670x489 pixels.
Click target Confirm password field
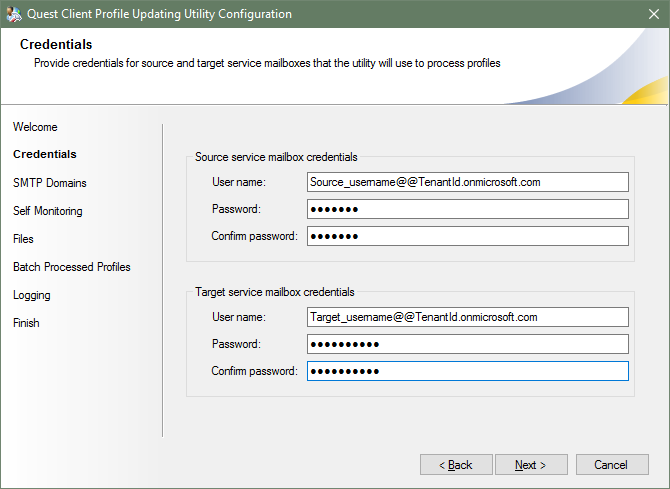click(467, 371)
